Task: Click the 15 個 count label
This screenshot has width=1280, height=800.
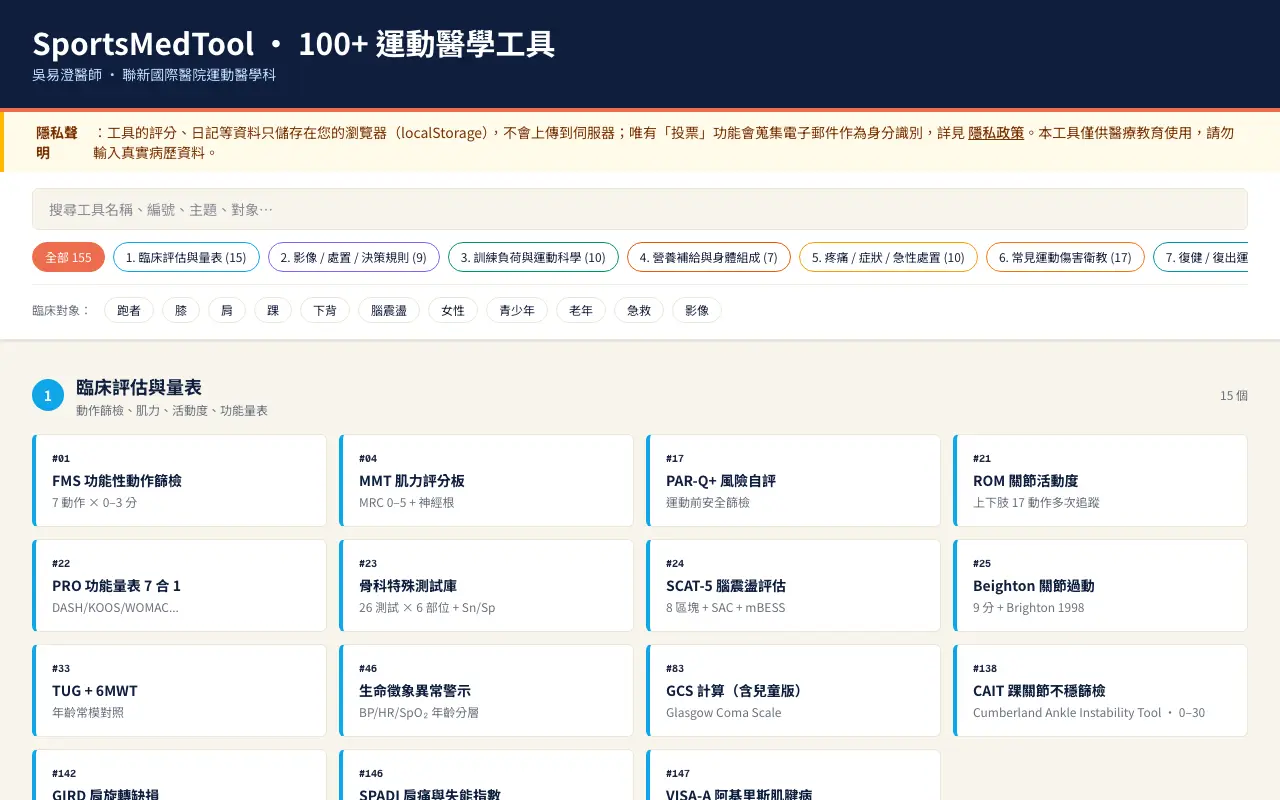Action: tap(1234, 395)
